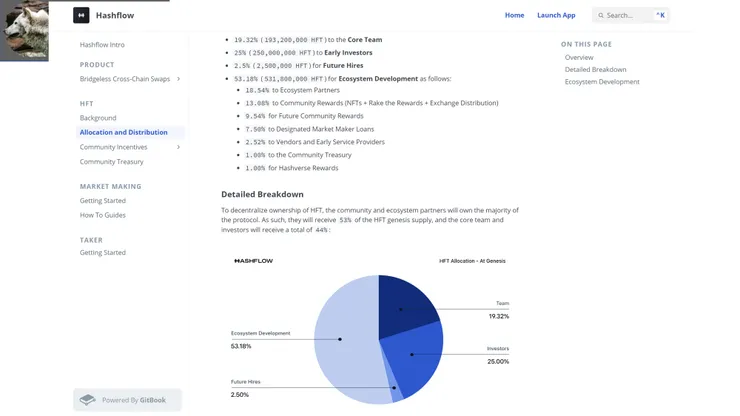Click the search magnifier icon
The image size is (740, 416).
click(x=601, y=16)
